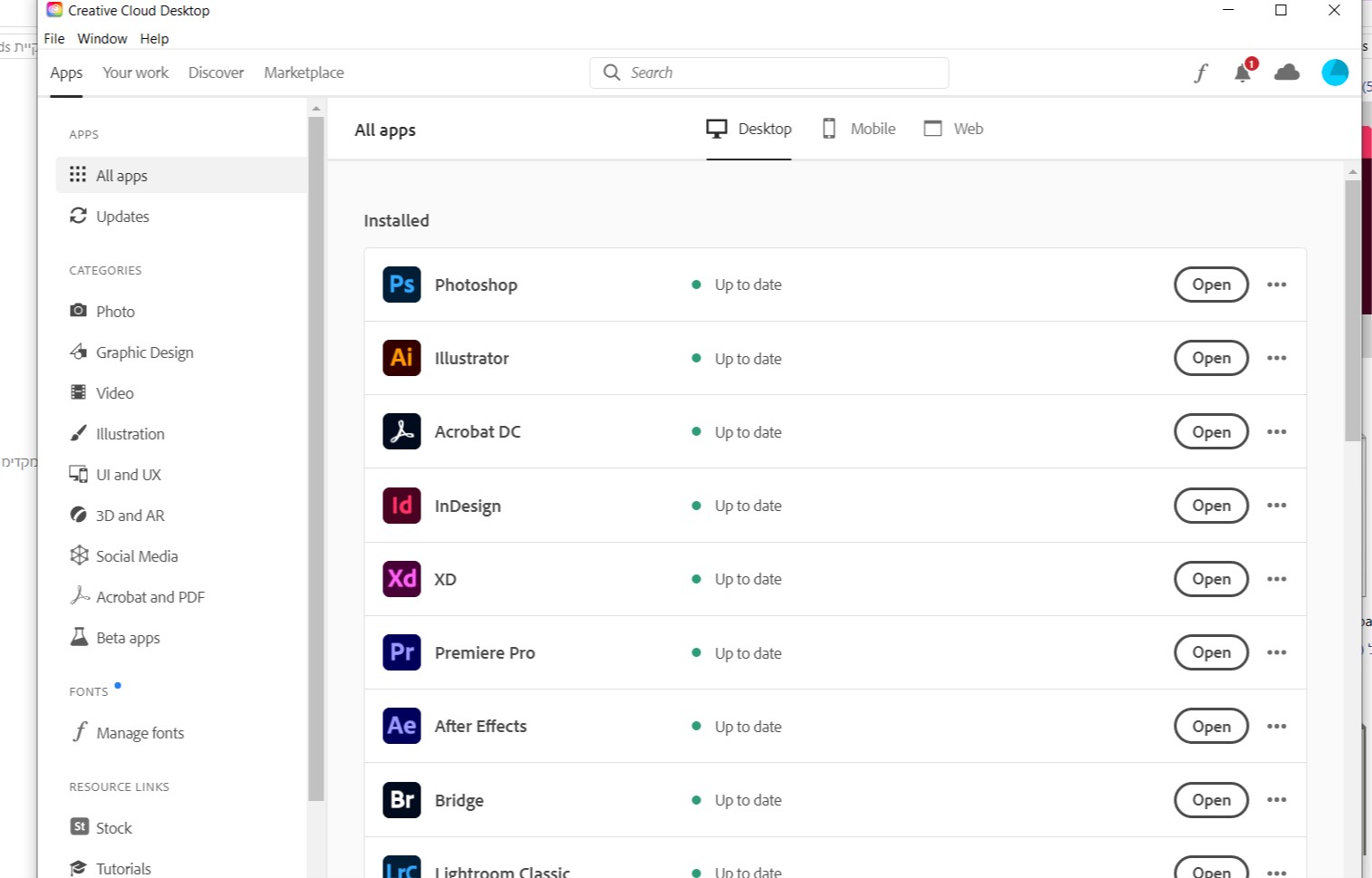
Task: Show Mobile apps tab
Action: [858, 129]
